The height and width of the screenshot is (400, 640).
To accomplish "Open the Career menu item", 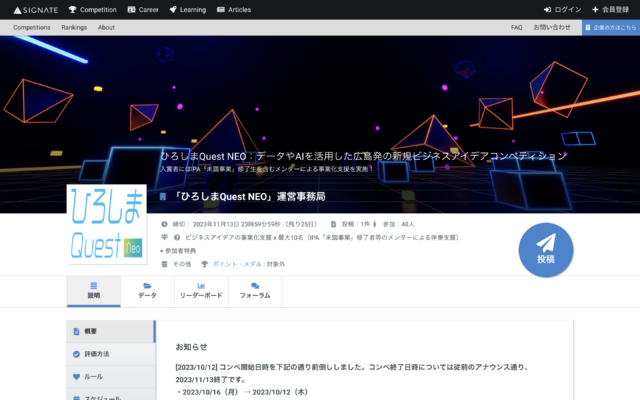I will coord(143,10).
